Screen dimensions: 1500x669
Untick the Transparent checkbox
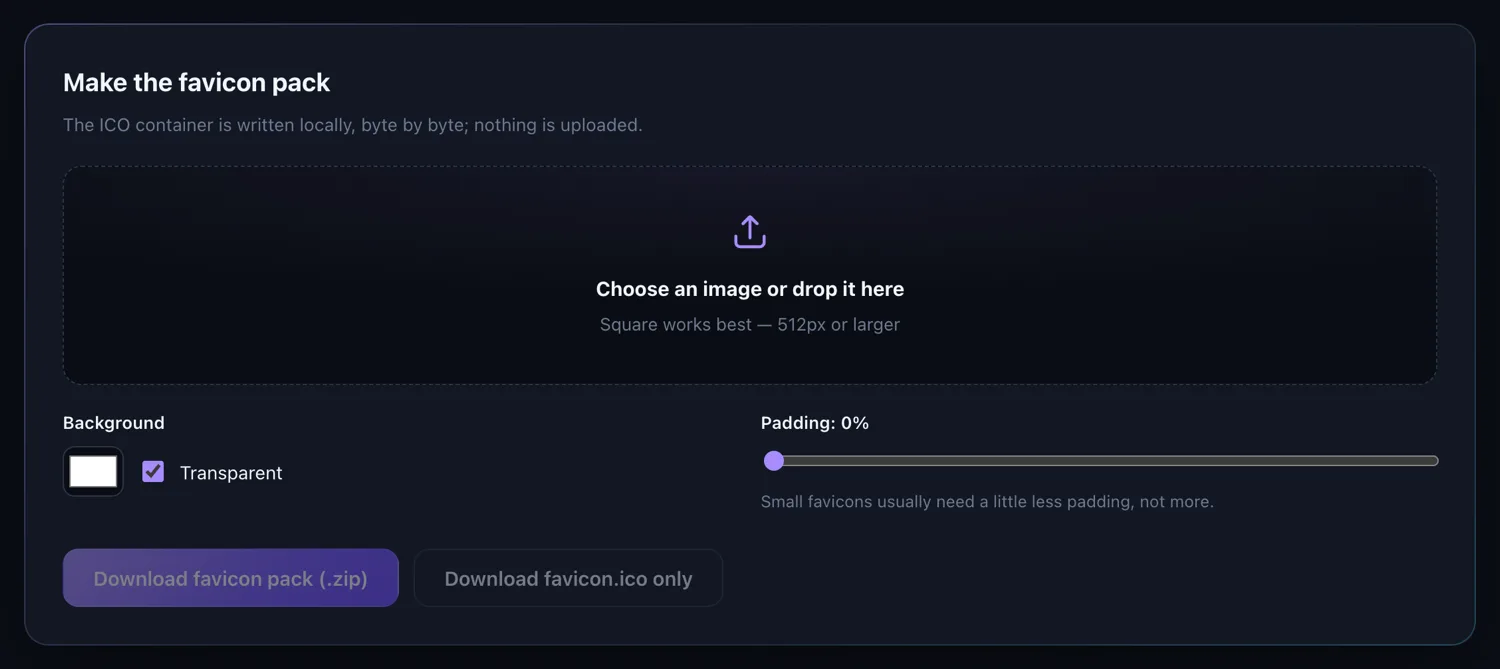153,472
